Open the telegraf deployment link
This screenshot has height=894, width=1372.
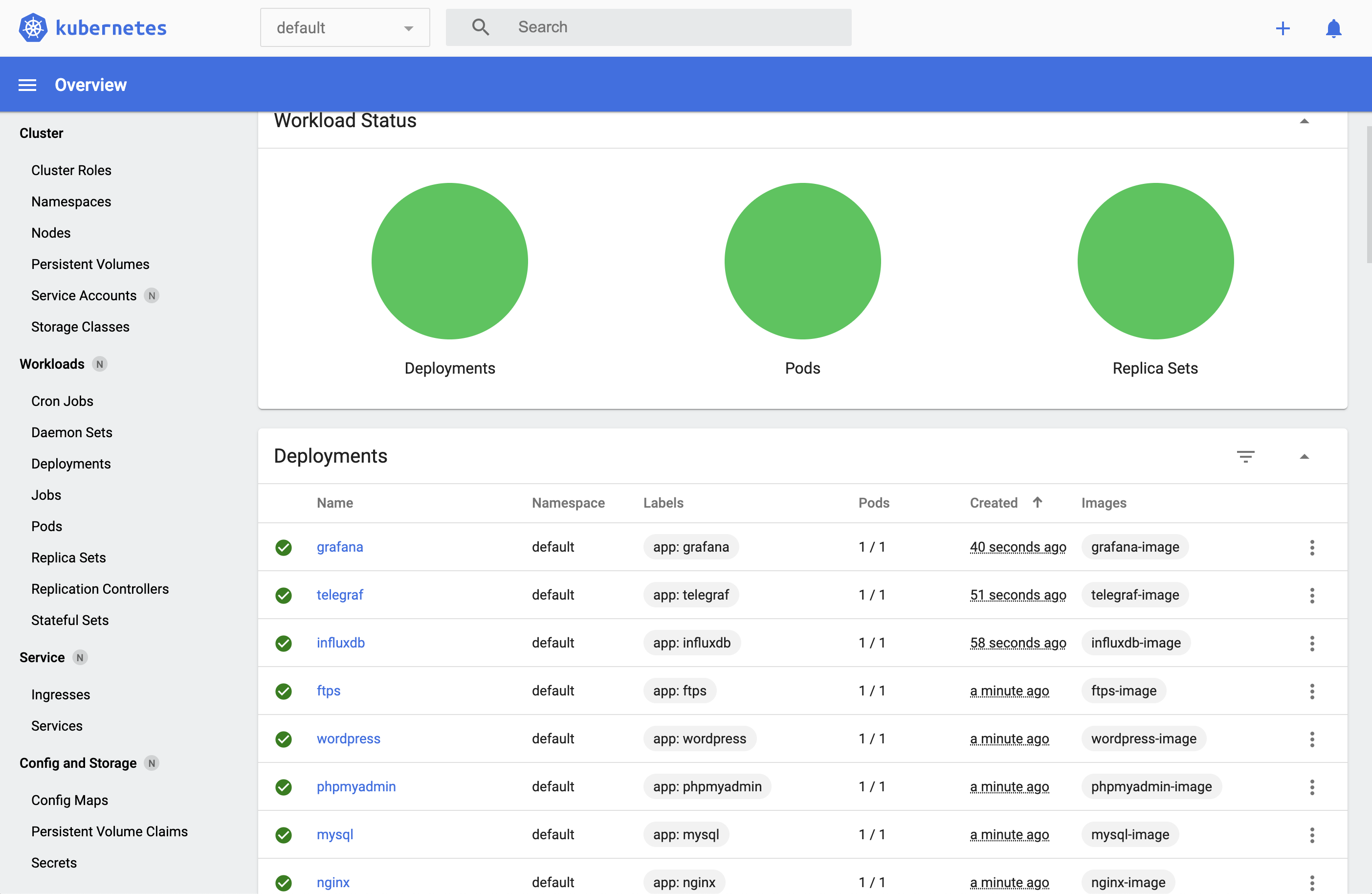click(x=339, y=595)
